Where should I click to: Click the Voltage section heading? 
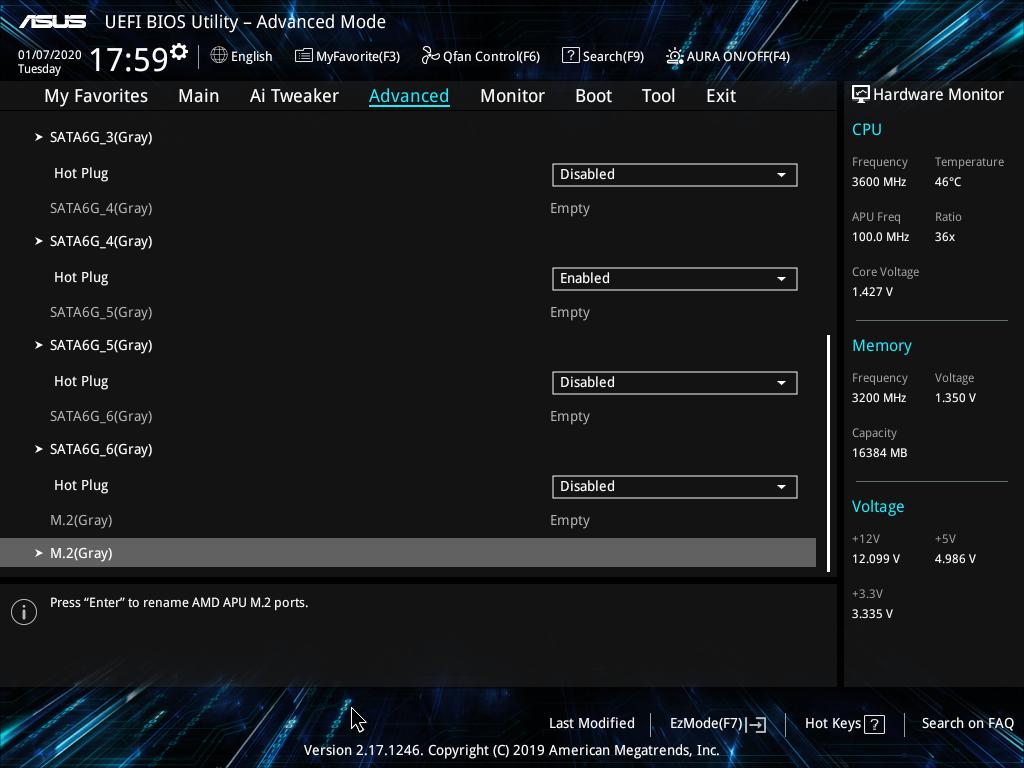coord(878,507)
